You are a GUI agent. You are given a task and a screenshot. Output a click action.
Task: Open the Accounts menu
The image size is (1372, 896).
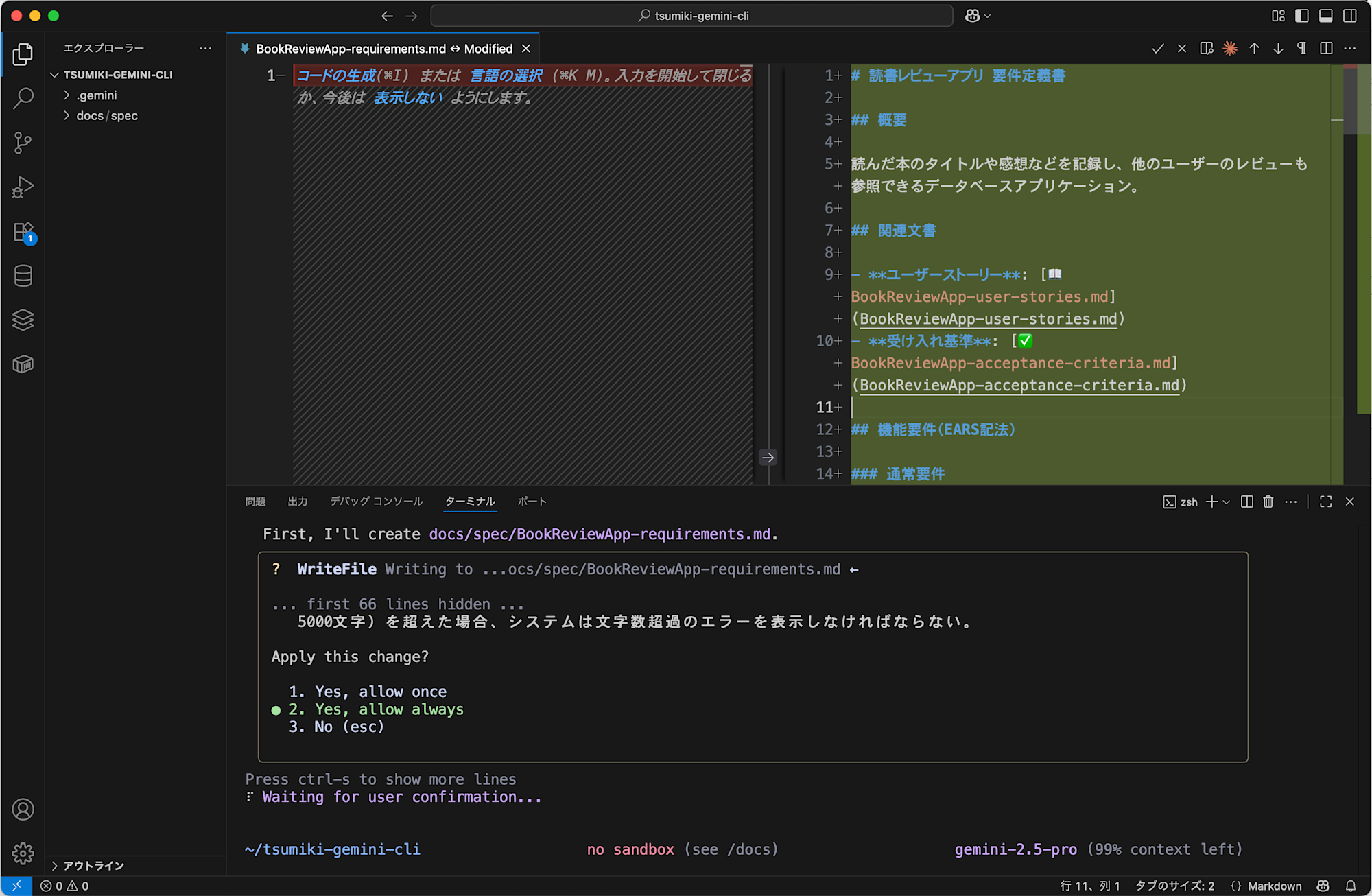[x=23, y=810]
